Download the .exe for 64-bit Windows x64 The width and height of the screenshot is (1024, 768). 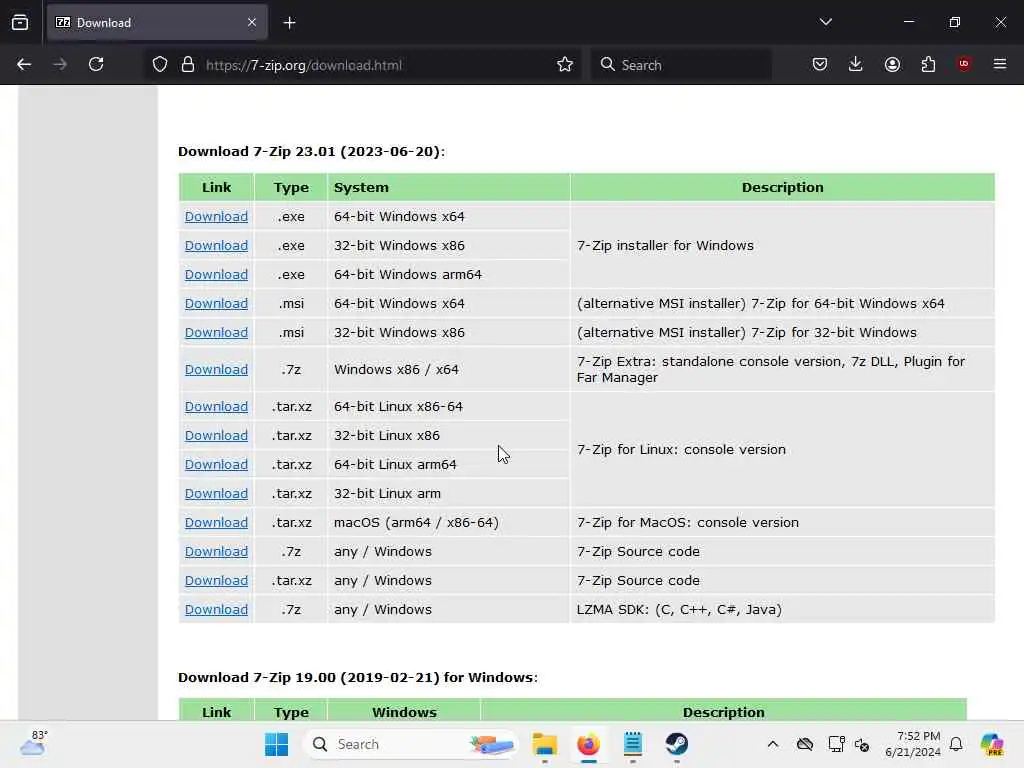216,216
